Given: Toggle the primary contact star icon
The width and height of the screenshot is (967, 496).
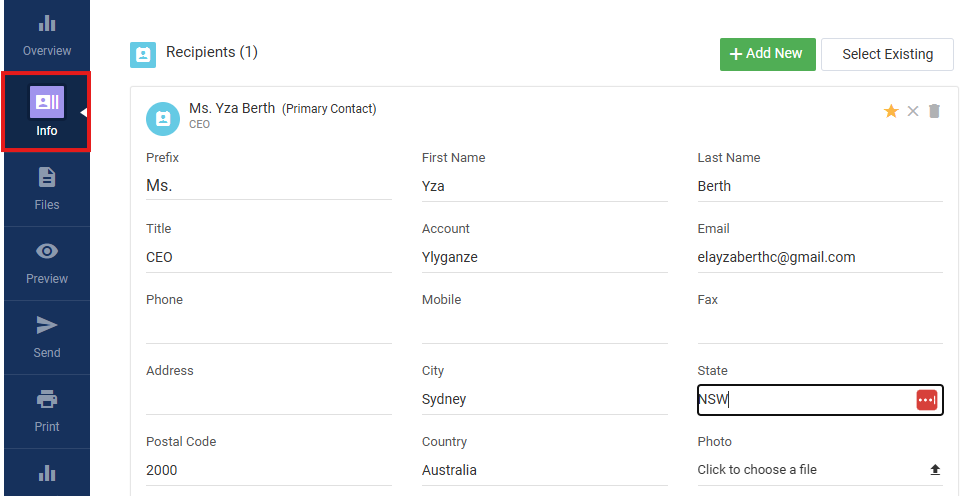Looking at the screenshot, I should pos(891,111).
